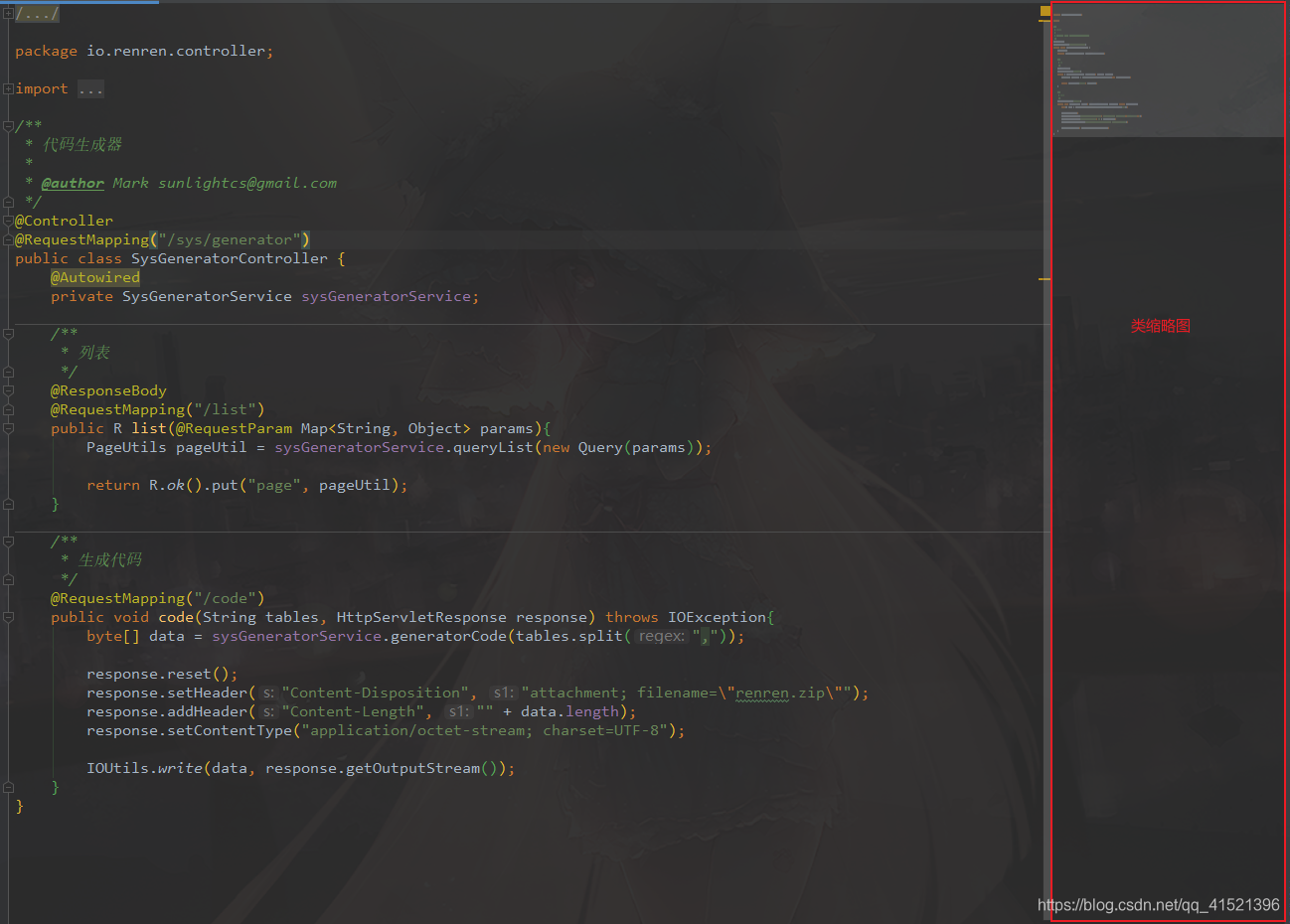Collapse annotations at @ResponseBody fold marker

(8, 390)
